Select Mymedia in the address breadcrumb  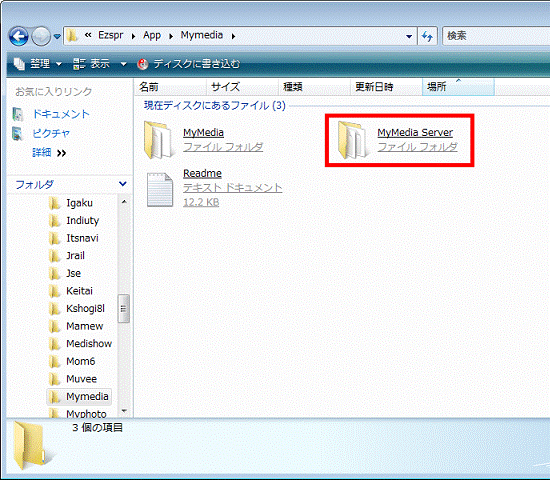click(x=202, y=35)
